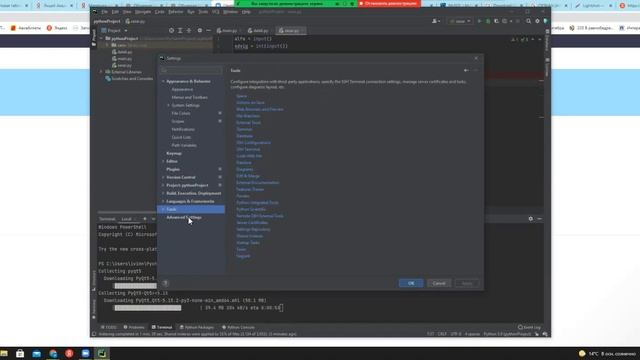The width and height of the screenshot is (640, 360).
Task: Hide the Terminal tool window
Action: coord(540,219)
